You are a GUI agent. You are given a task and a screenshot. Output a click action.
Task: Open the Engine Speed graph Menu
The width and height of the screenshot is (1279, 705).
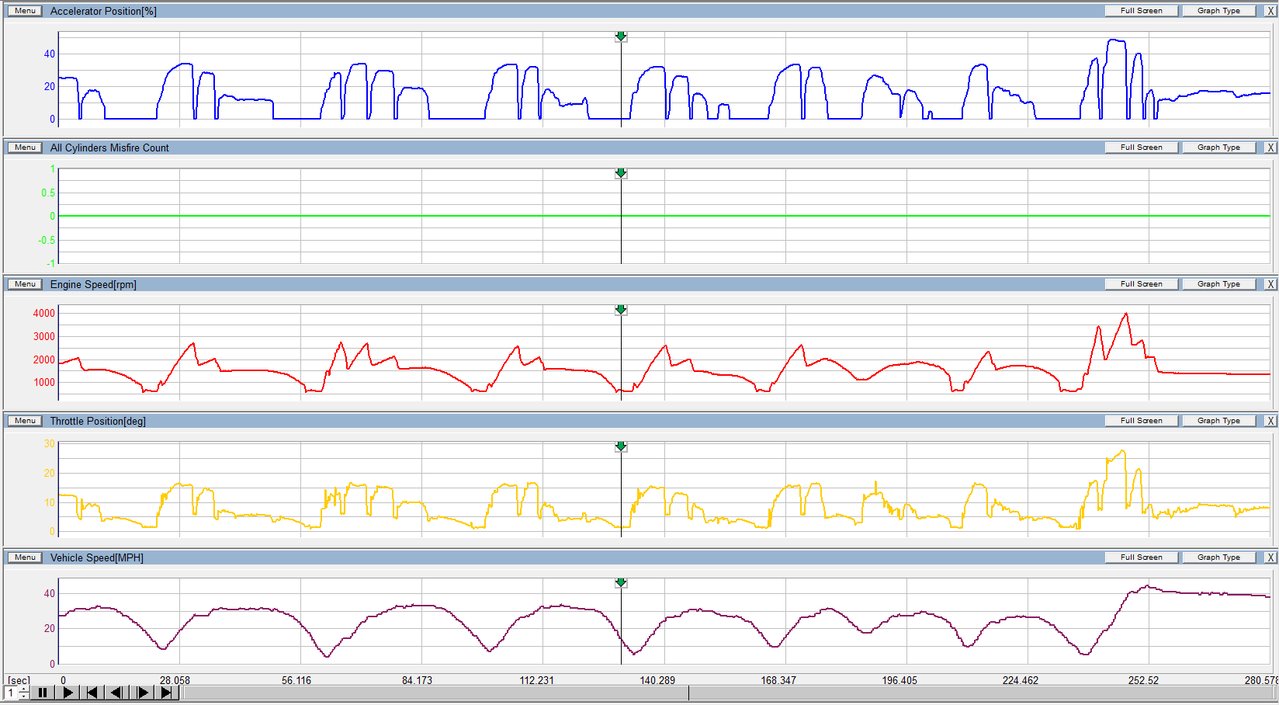pos(25,284)
